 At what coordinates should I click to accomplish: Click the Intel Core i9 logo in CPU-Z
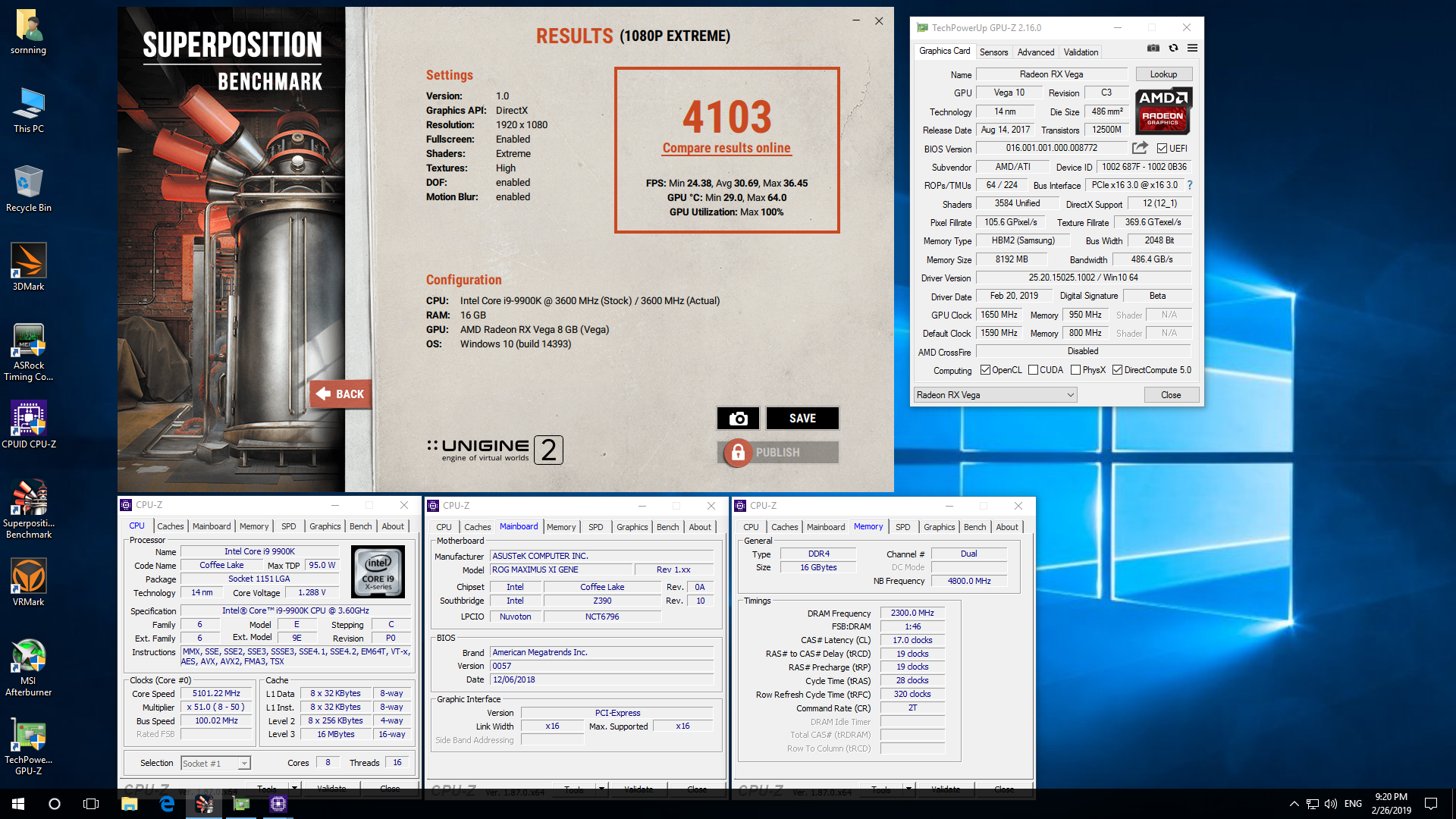378,572
